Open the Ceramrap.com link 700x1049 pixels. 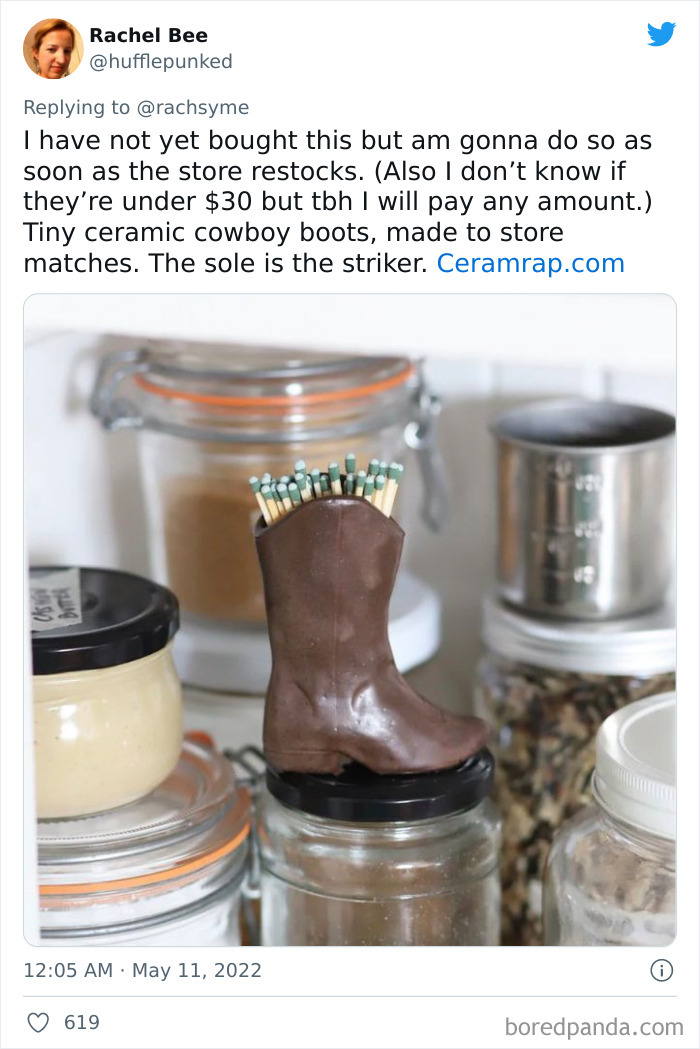tap(531, 263)
